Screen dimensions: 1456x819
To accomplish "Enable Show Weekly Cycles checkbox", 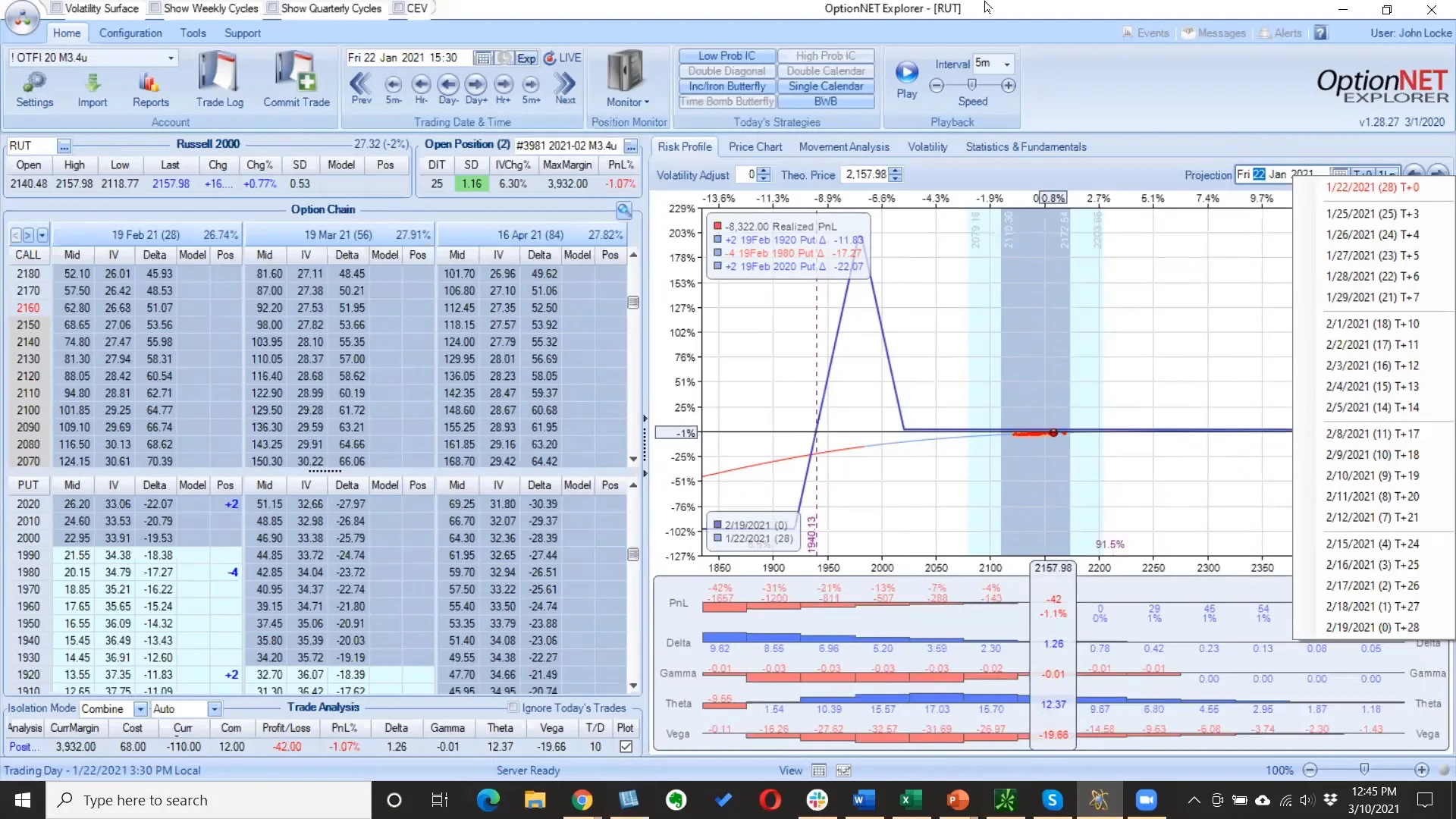I will [x=155, y=8].
